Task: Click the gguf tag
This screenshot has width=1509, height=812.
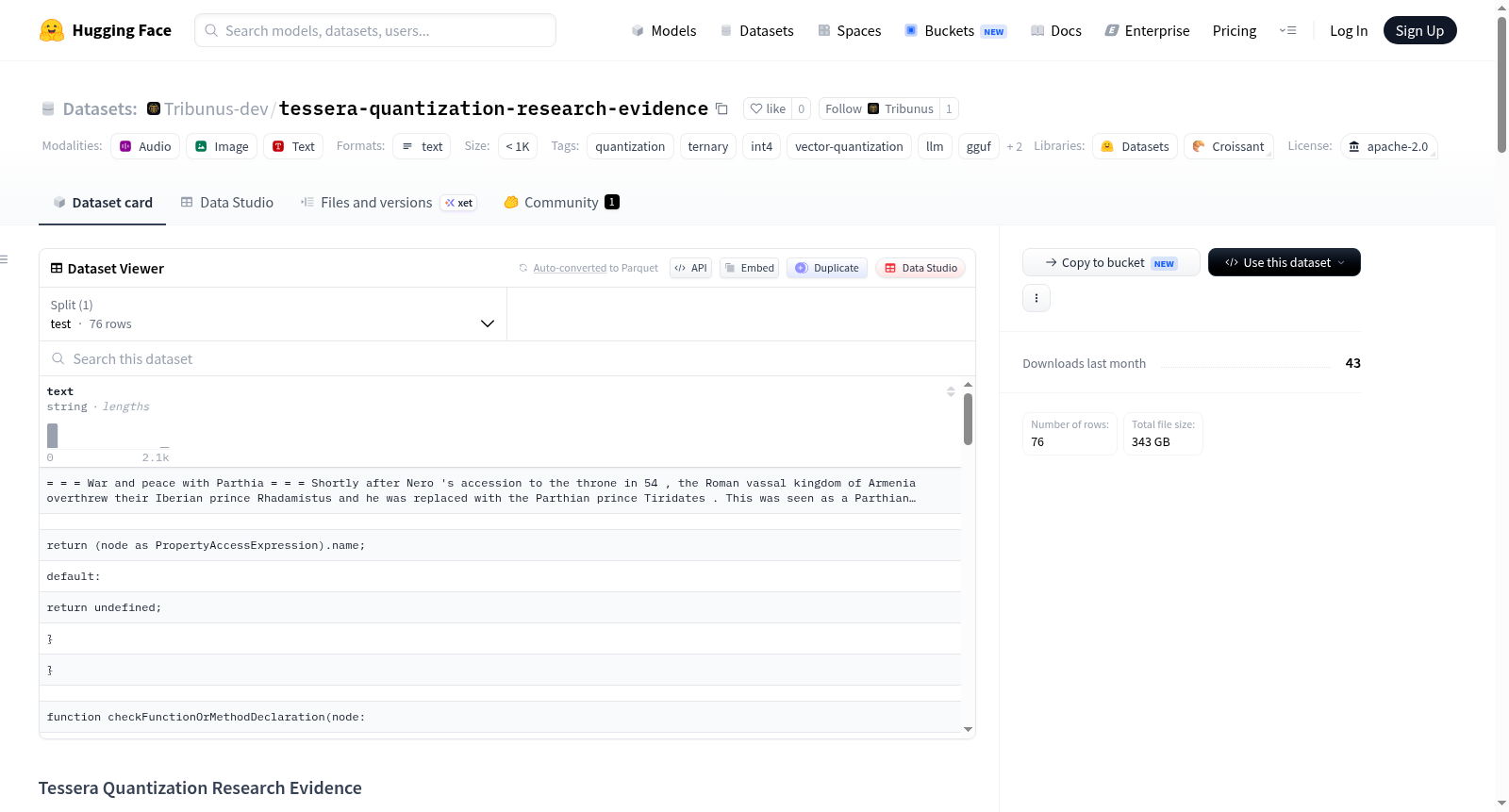Action: 979,146
